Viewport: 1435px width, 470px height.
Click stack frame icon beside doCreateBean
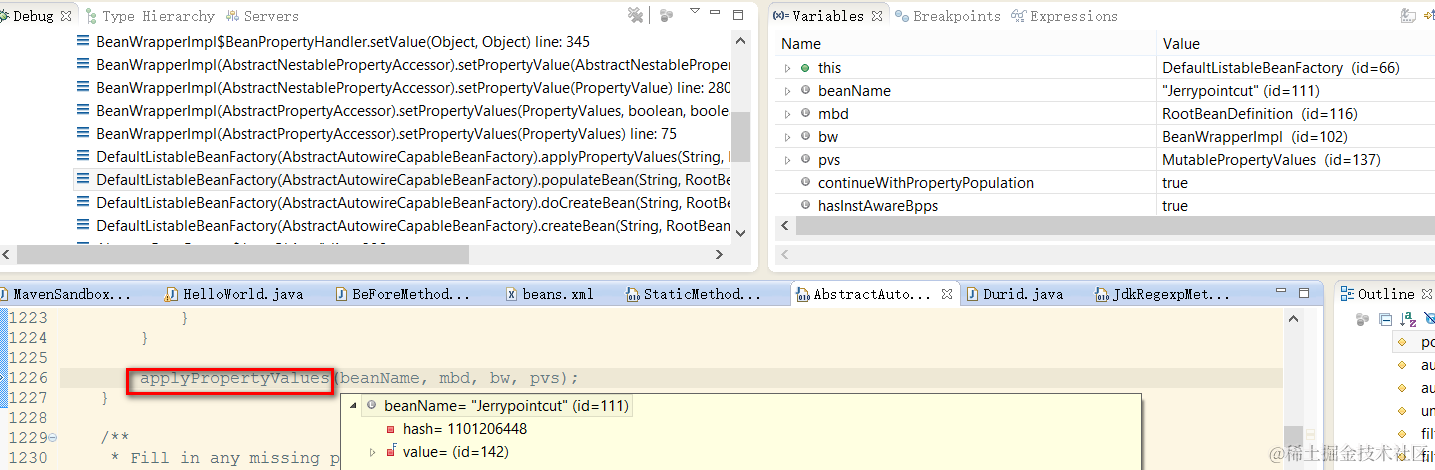pos(84,203)
